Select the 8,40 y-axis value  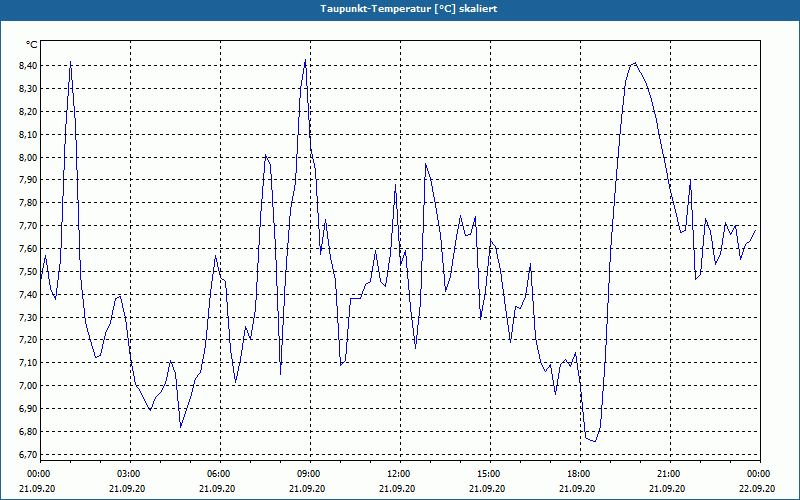coord(28,66)
